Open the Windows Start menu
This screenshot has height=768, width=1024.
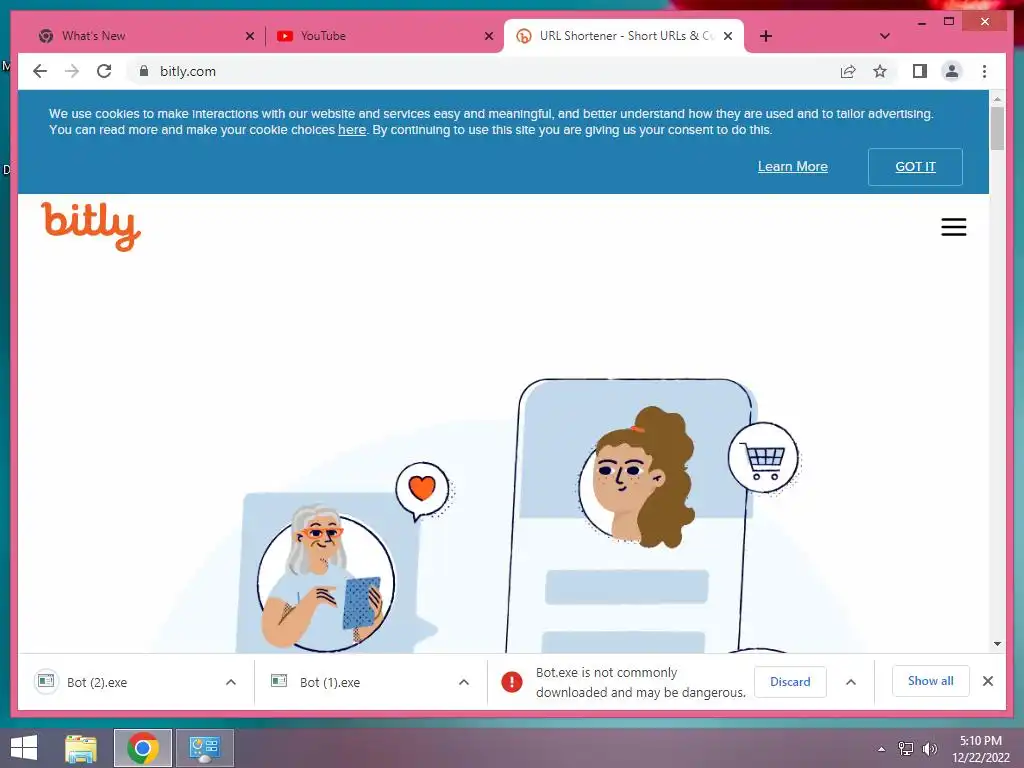pyautogui.click(x=24, y=748)
